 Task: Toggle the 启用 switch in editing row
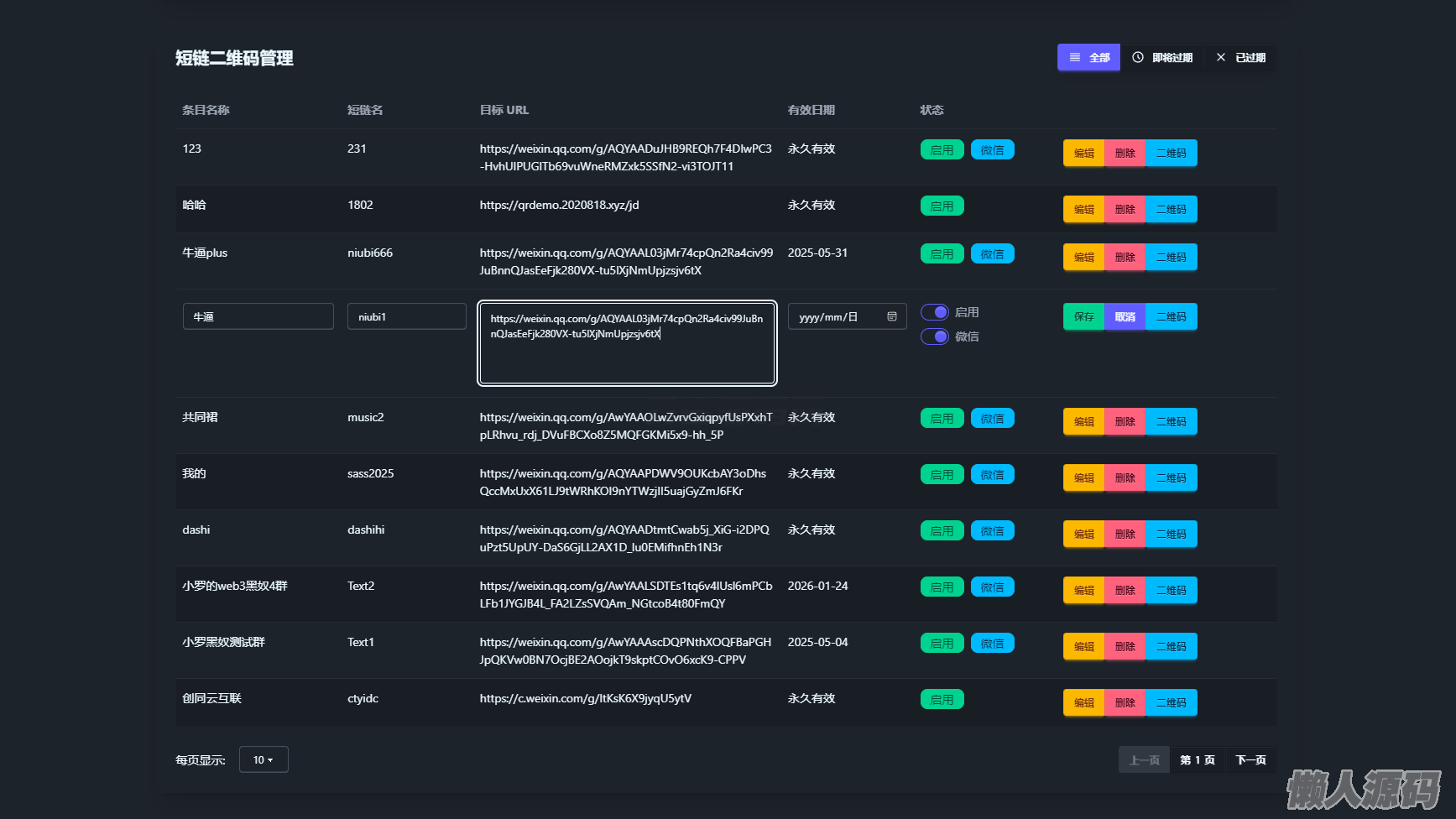click(x=935, y=312)
